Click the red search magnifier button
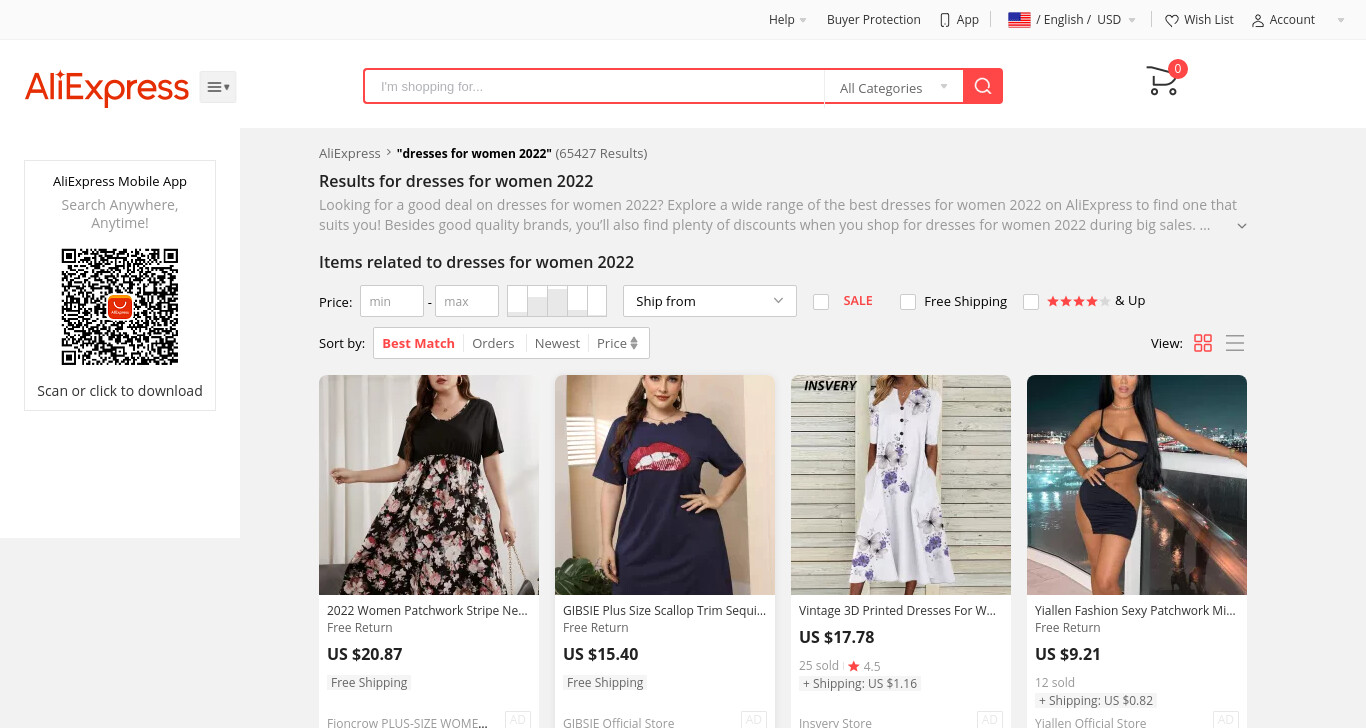The width and height of the screenshot is (1366, 728). 983,86
